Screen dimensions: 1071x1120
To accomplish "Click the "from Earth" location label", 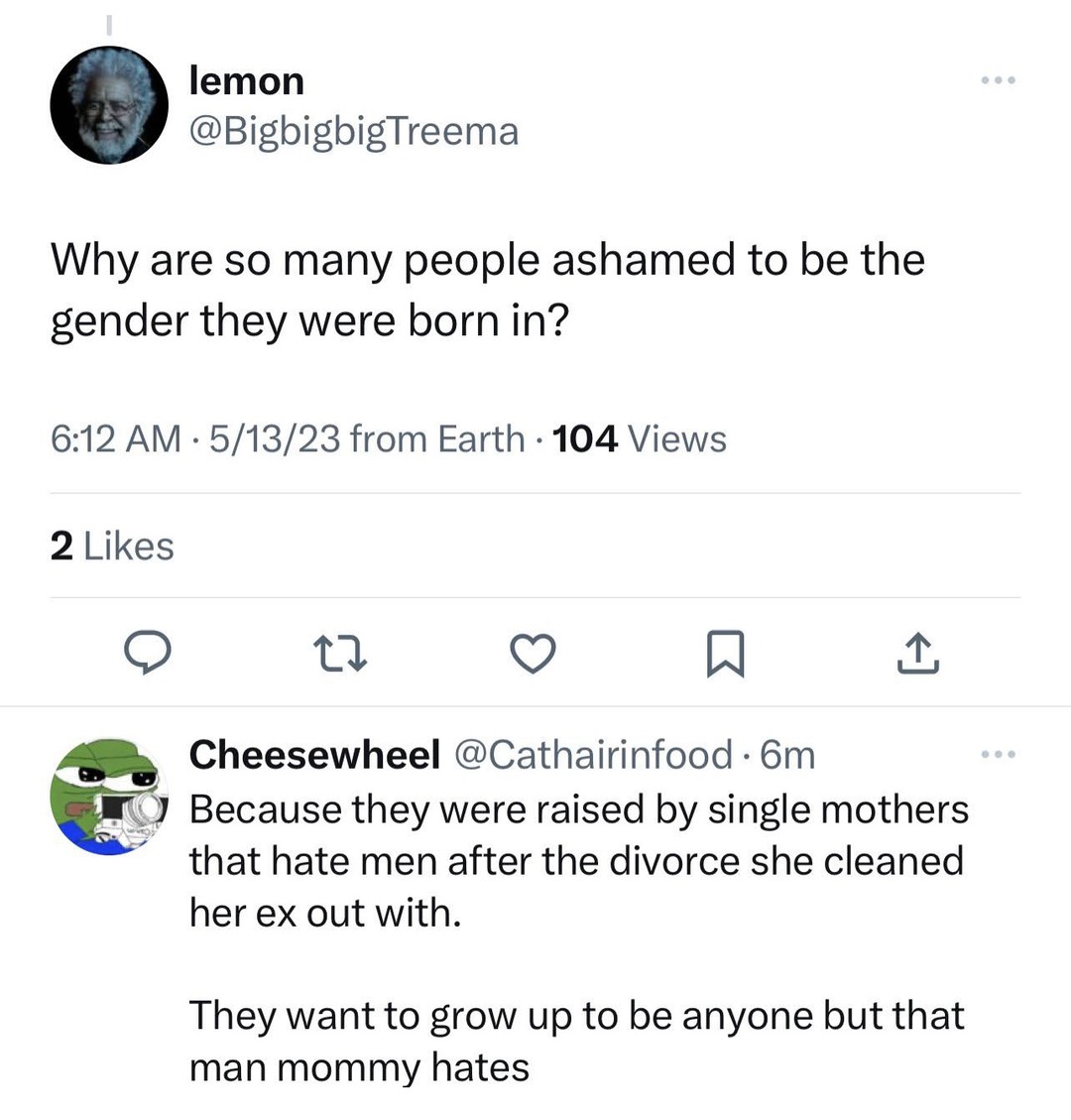I will (x=437, y=438).
